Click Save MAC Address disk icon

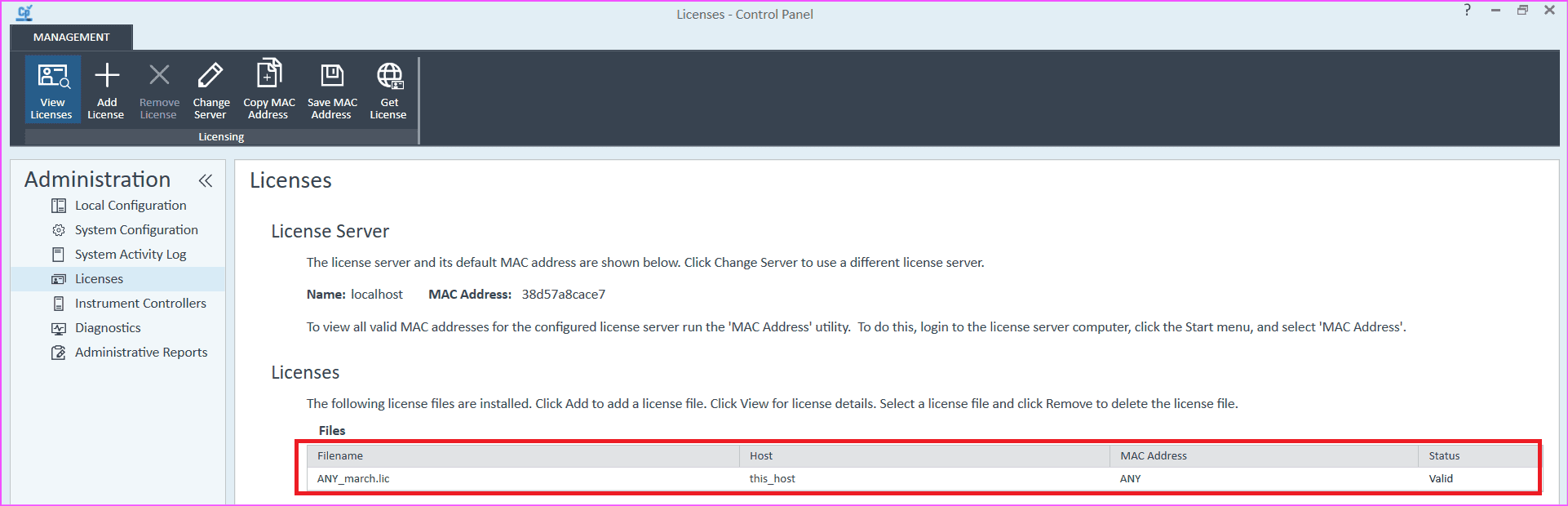point(332,75)
